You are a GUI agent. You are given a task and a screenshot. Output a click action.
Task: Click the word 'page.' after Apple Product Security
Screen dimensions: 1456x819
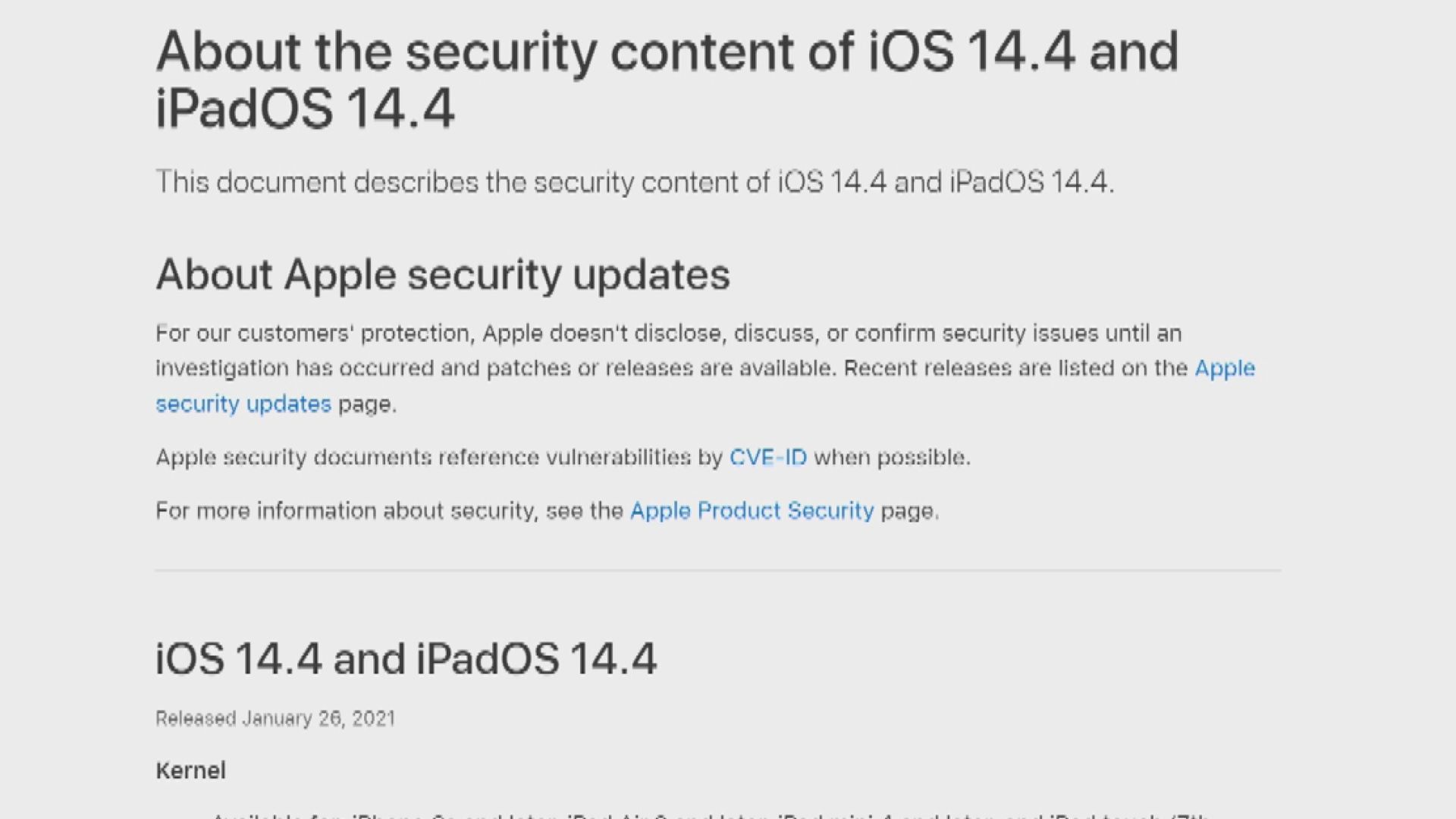point(909,511)
